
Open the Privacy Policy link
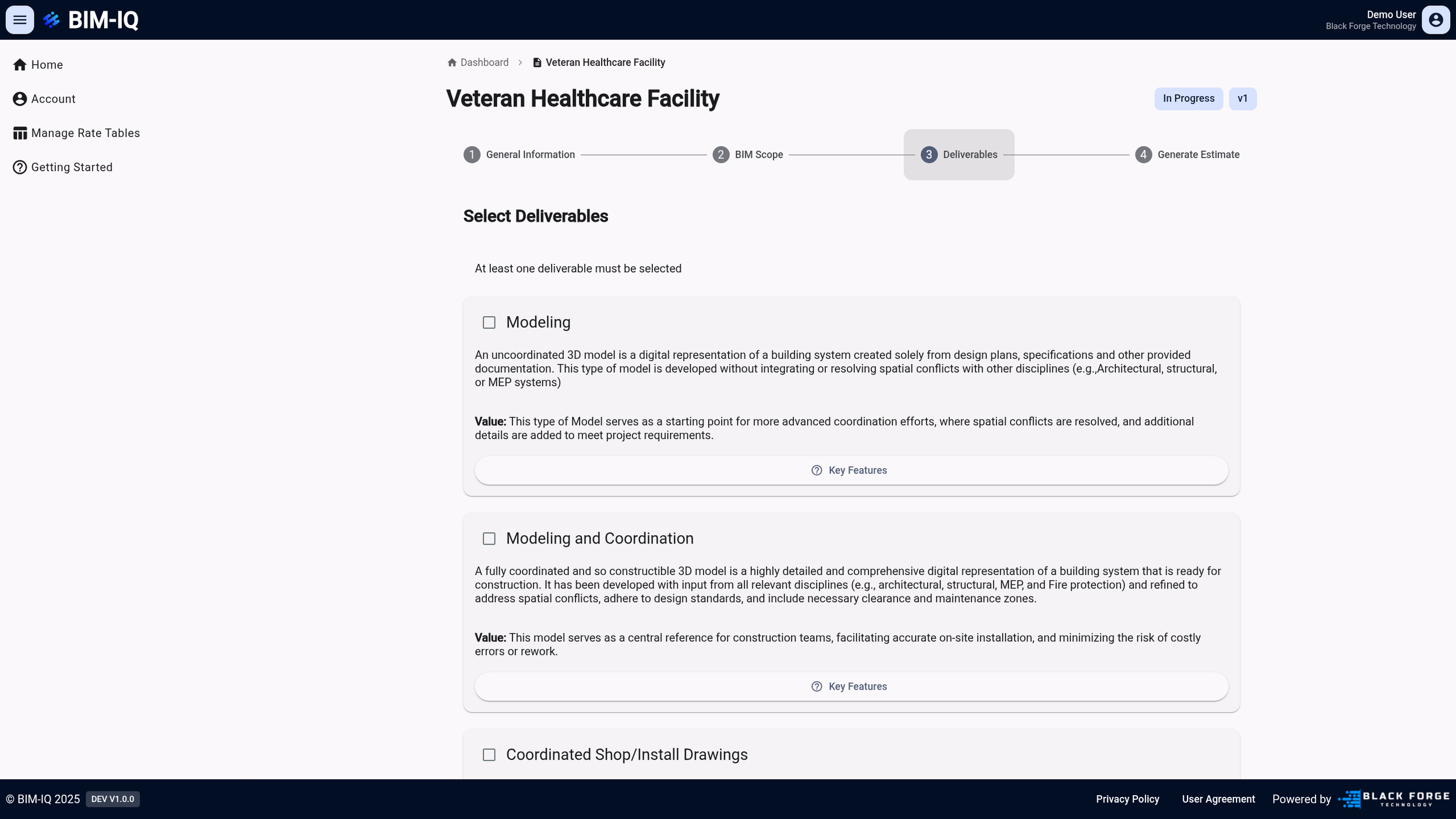pyautogui.click(x=1127, y=799)
